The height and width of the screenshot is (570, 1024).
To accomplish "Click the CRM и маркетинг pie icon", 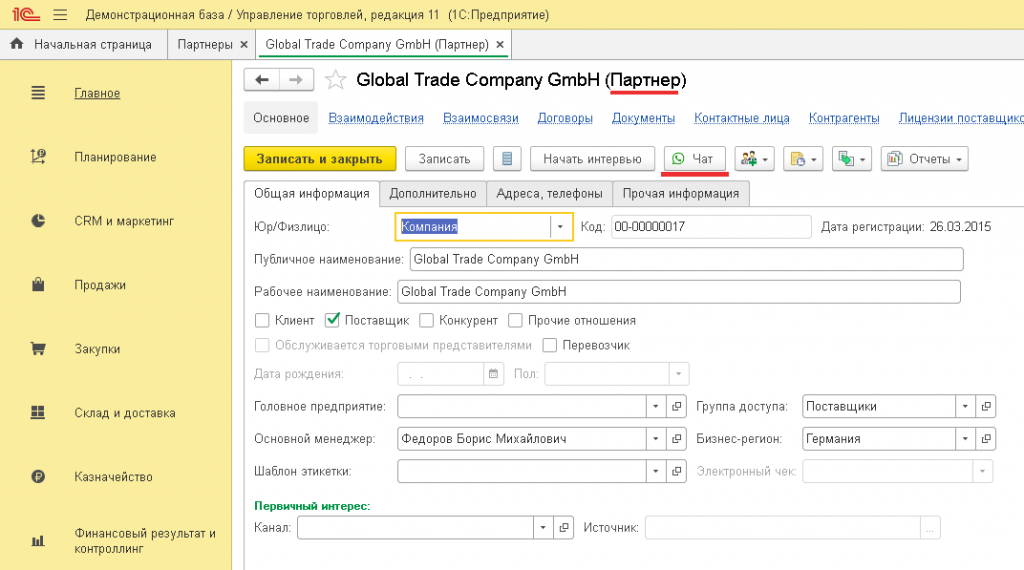I will point(38,221).
